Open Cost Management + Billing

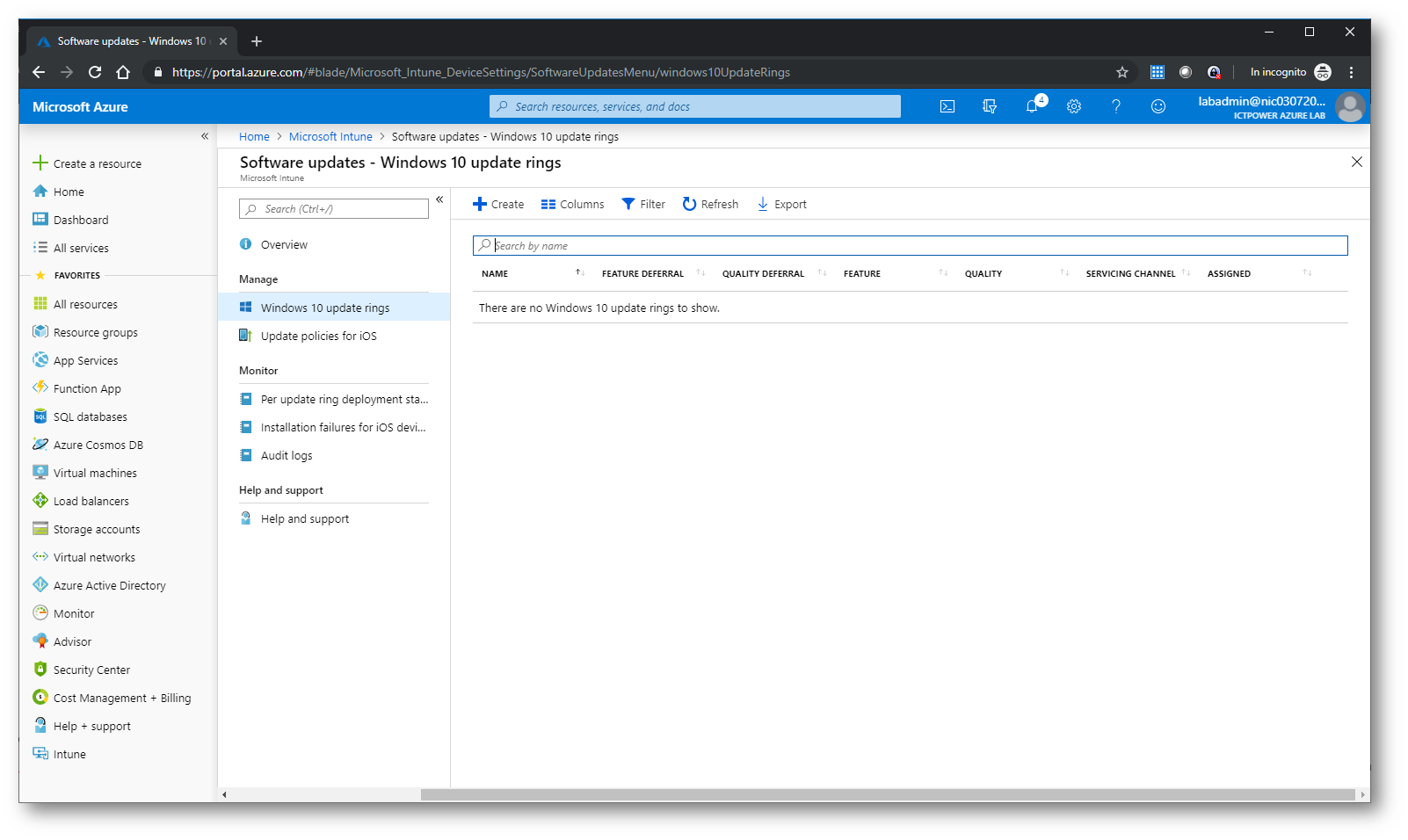pyautogui.click(x=112, y=698)
